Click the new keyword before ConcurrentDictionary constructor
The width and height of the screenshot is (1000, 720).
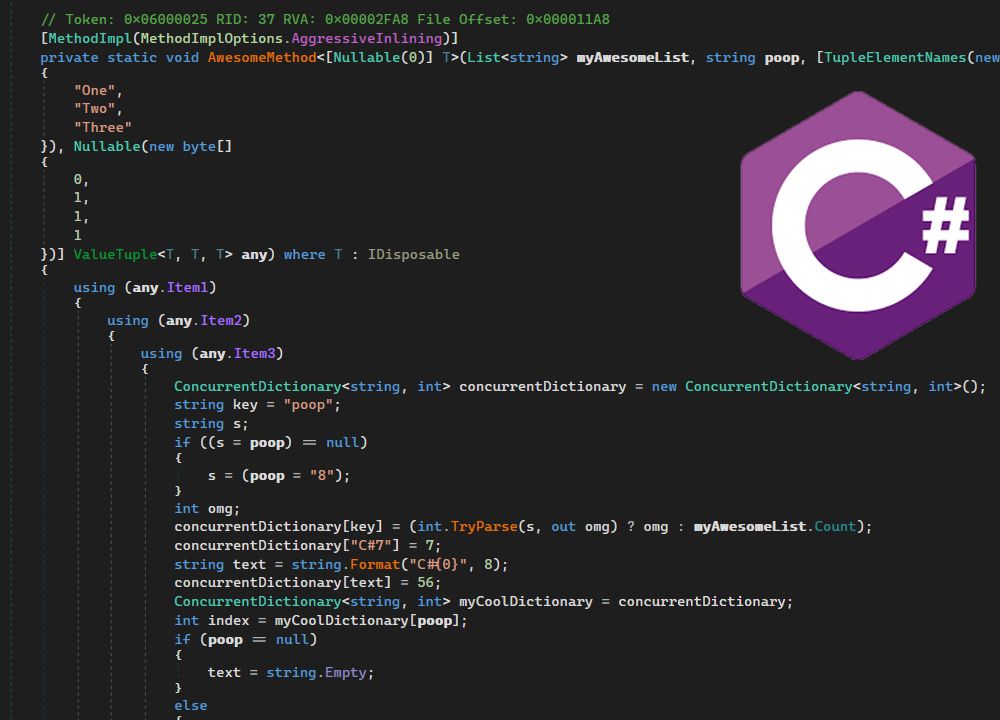[x=664, y=386]
